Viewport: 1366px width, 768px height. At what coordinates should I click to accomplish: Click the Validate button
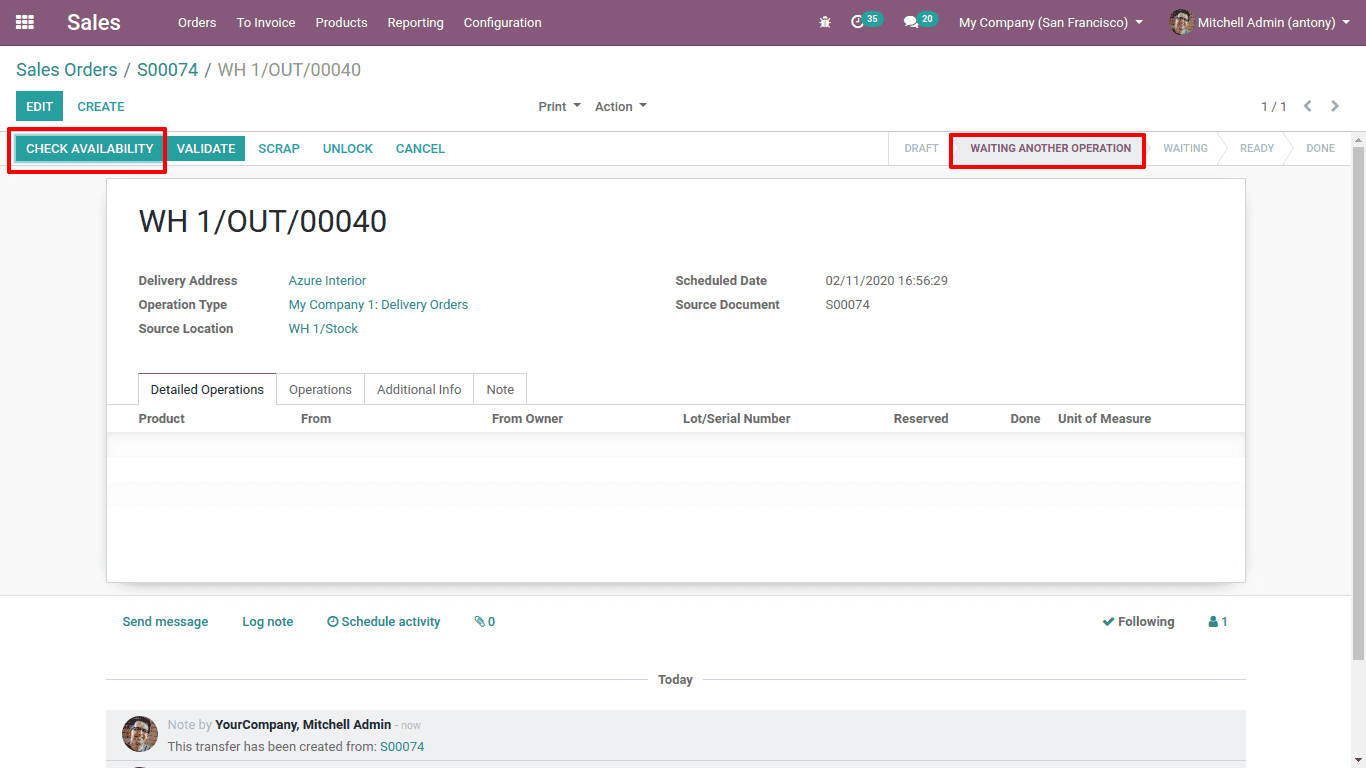tap(206, 148)
